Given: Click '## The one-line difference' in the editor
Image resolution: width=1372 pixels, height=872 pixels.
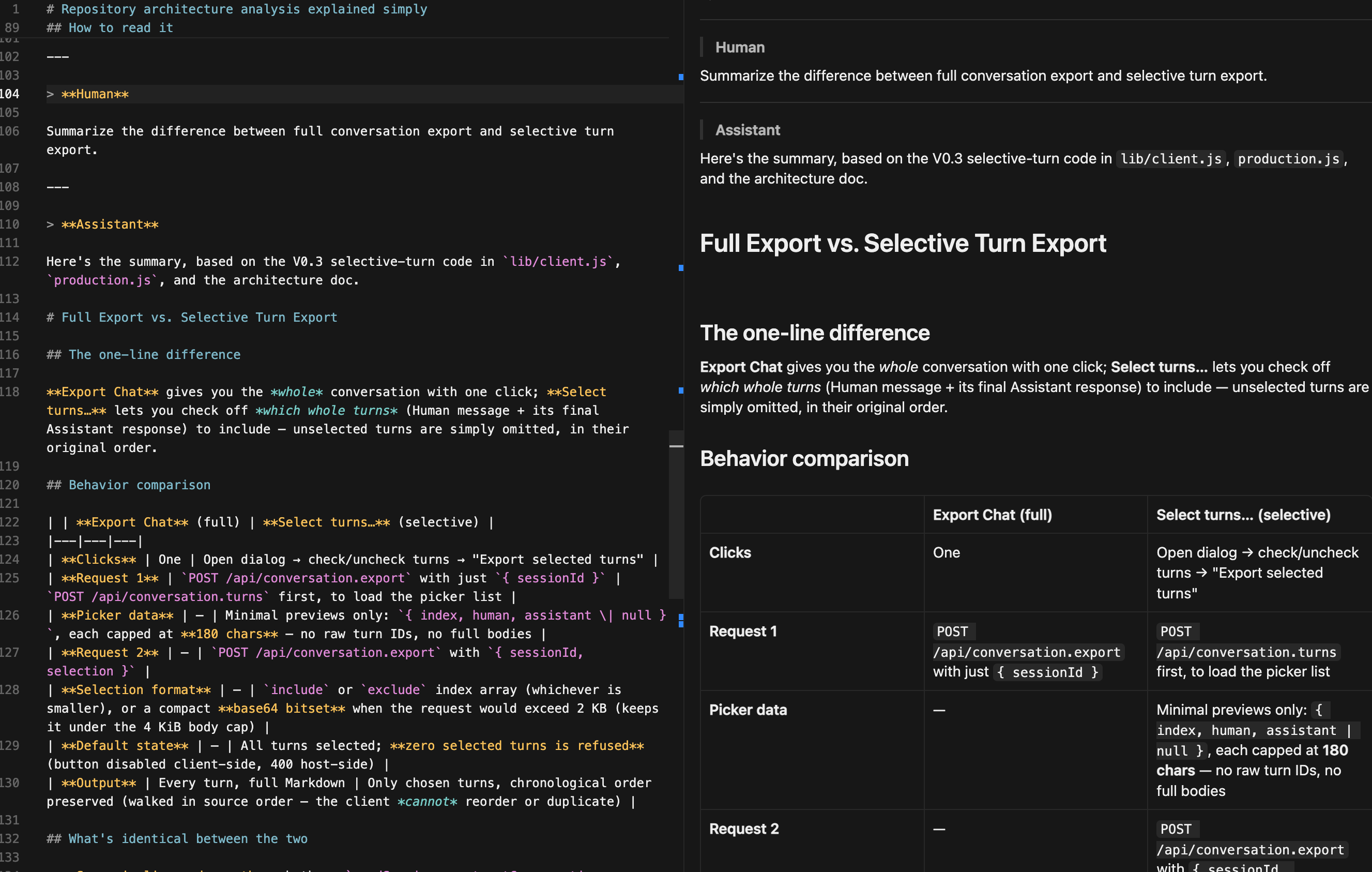Looking at the screenshot, I should pos(144,354).
